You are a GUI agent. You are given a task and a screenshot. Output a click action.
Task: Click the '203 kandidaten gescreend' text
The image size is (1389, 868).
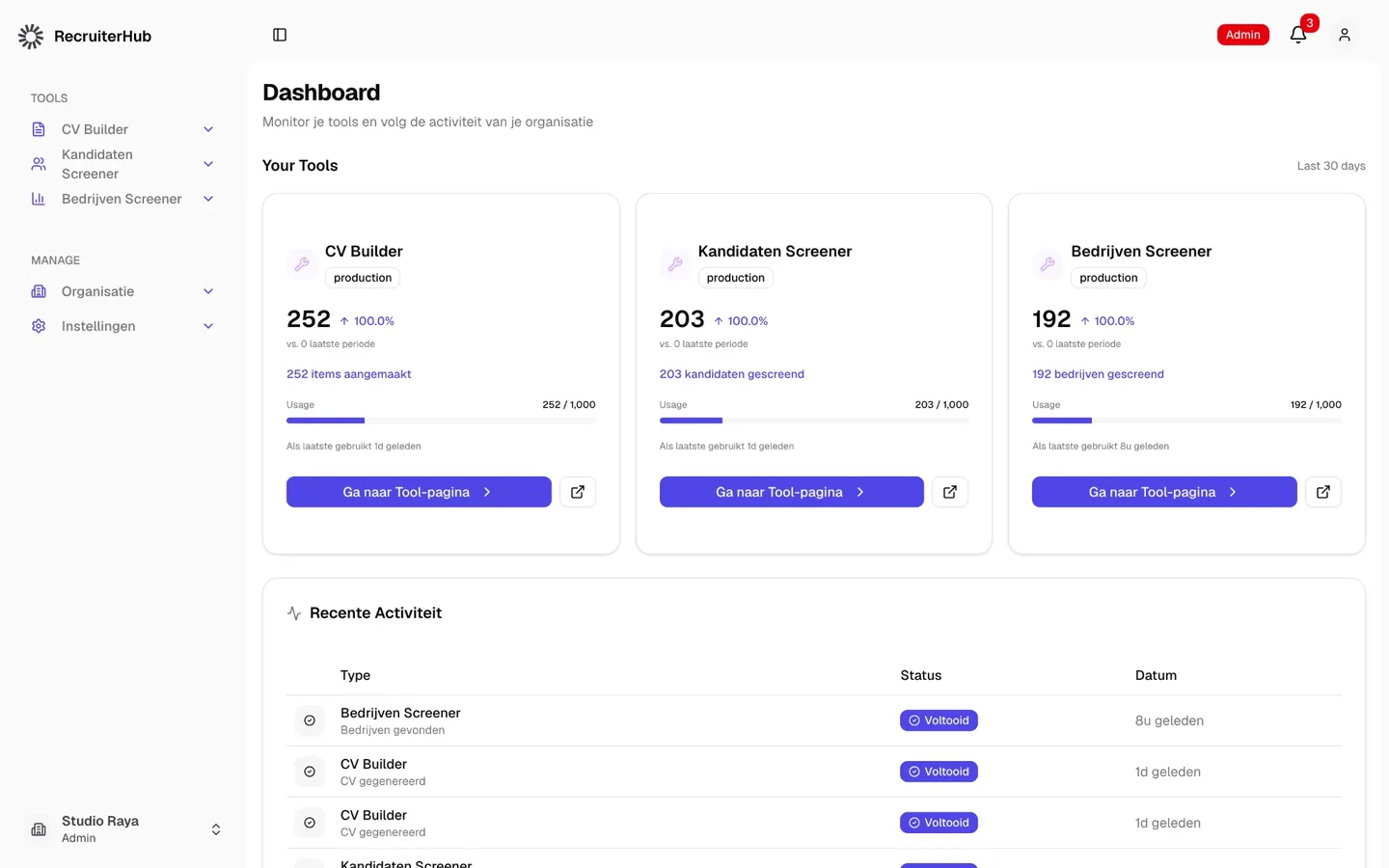[x=731, y=374]
